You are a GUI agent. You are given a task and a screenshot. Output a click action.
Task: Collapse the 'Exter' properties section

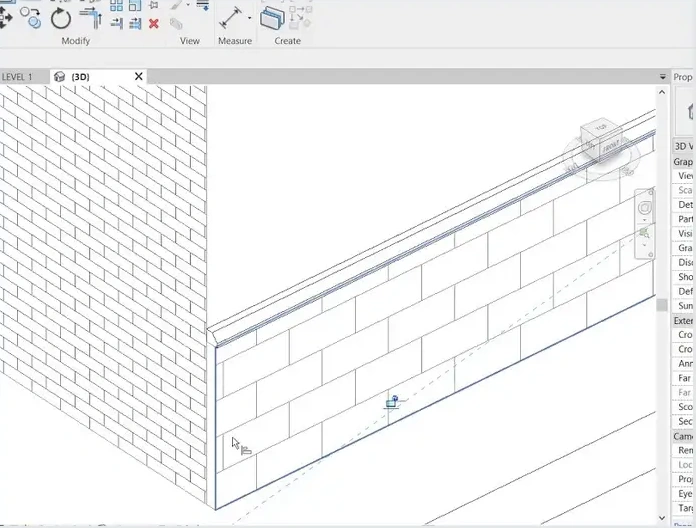[684, 320]
